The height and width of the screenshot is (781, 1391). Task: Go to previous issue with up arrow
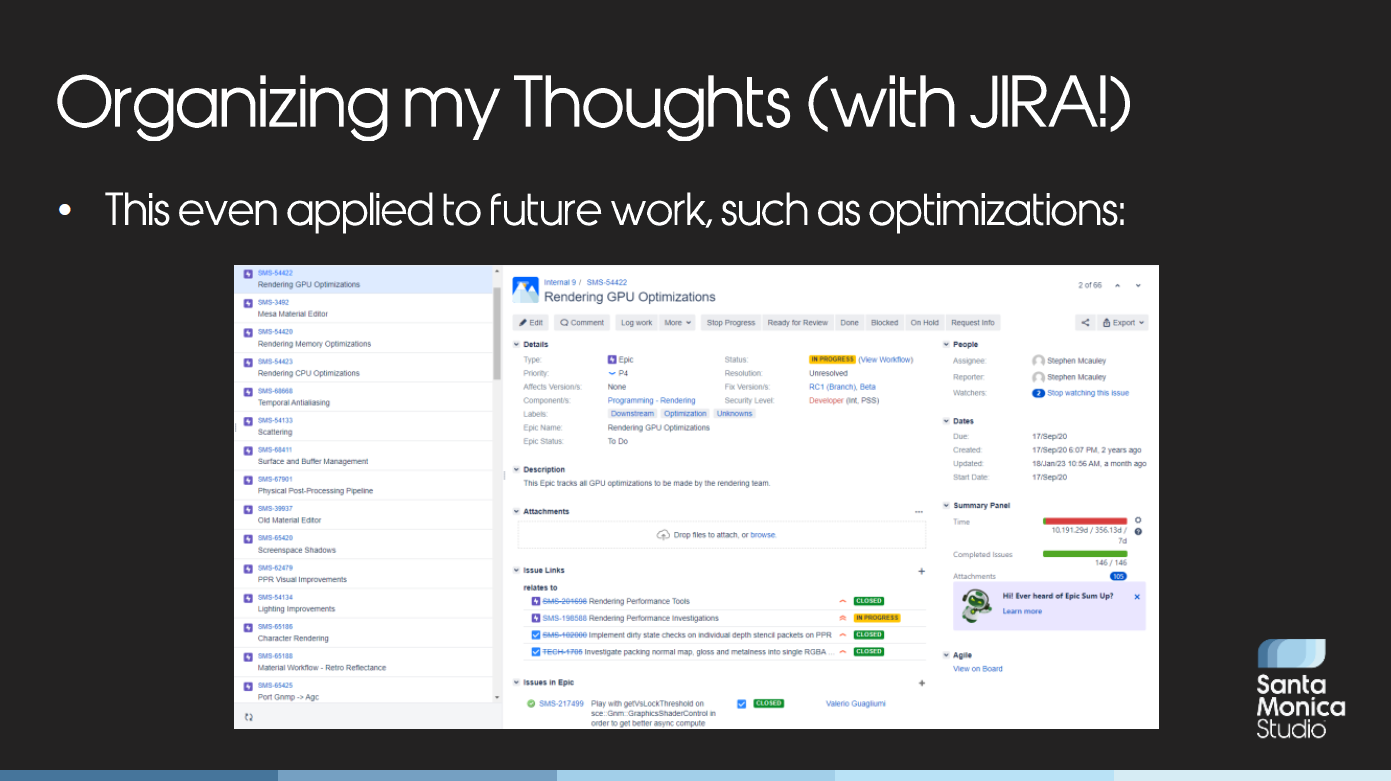click(1118, 285)
